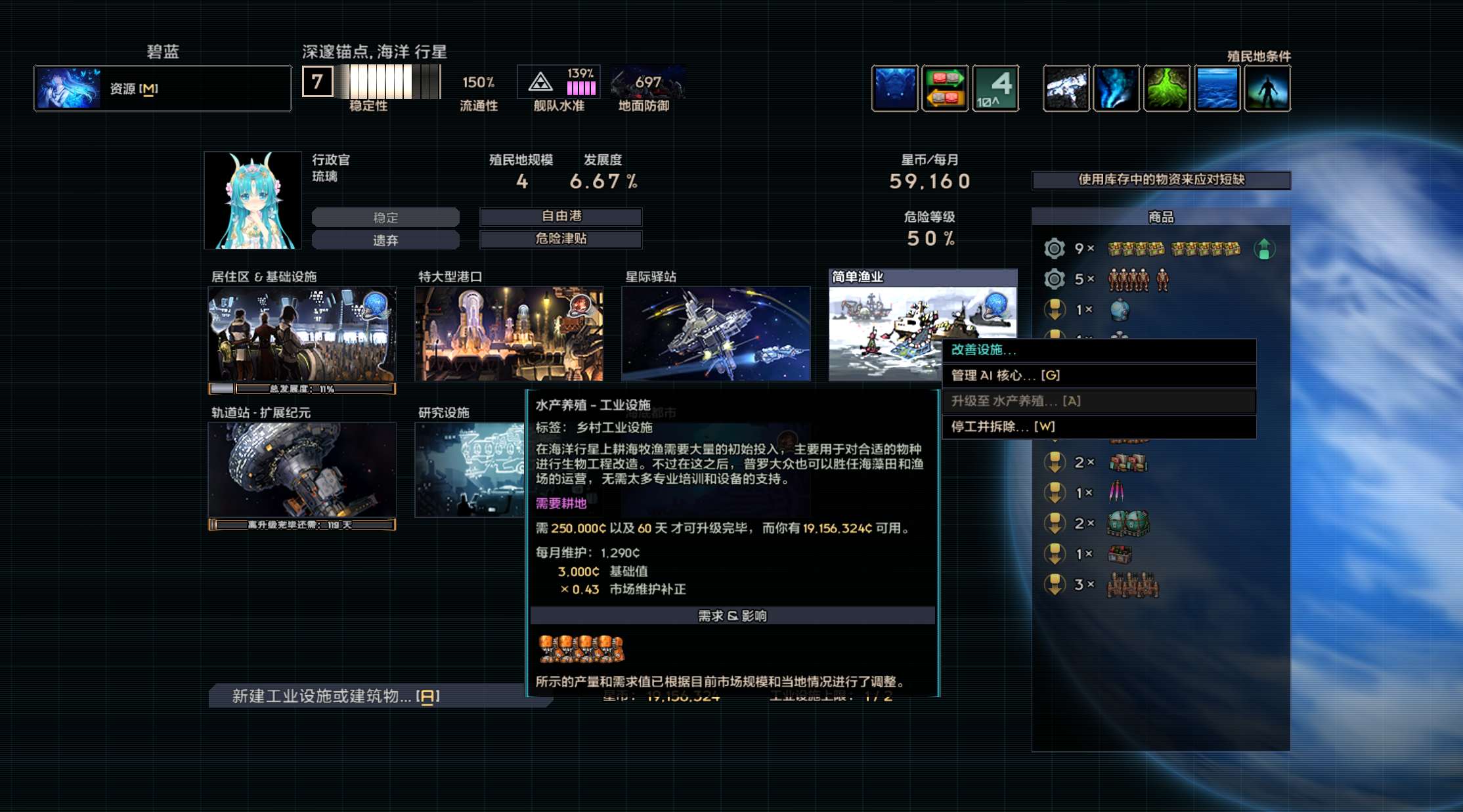The height and width of the screenshot is (812, 1463).
Task: Toggle 使用库存中的物资来应对短缺 option
Action: point(1161,180)
